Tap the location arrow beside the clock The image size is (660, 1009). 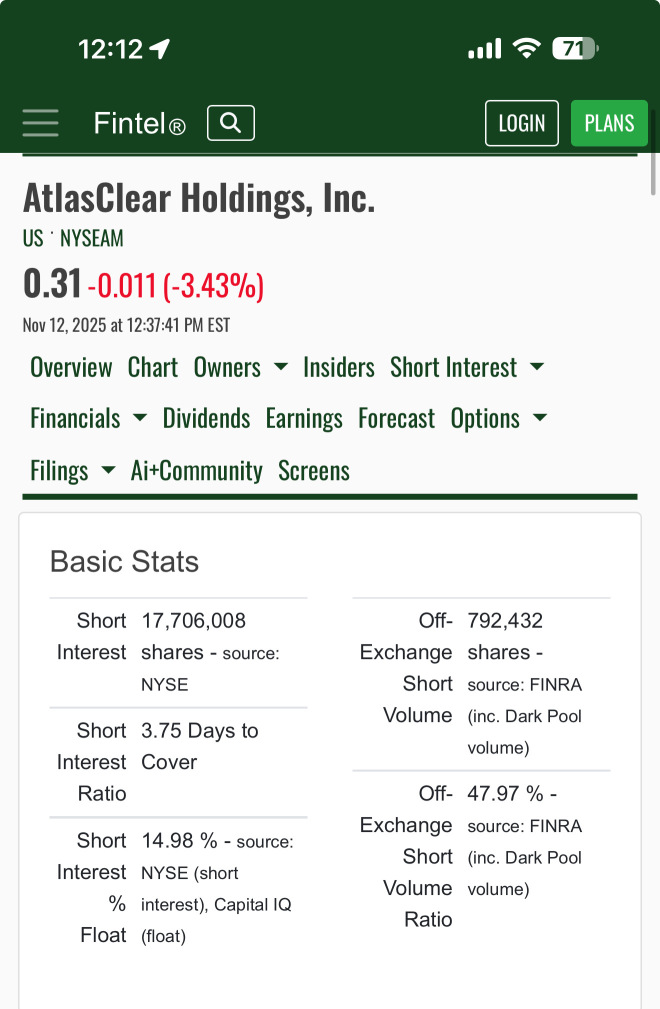click(x=159, y=49)
